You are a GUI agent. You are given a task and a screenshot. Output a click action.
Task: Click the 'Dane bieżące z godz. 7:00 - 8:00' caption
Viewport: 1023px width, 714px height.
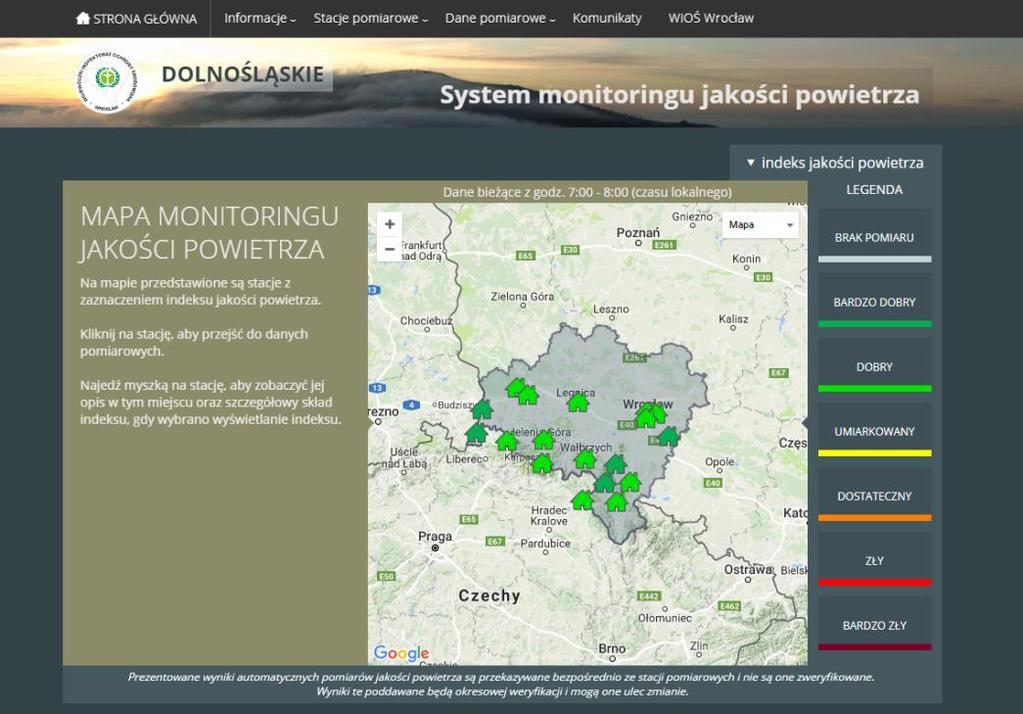pos(587,193)
